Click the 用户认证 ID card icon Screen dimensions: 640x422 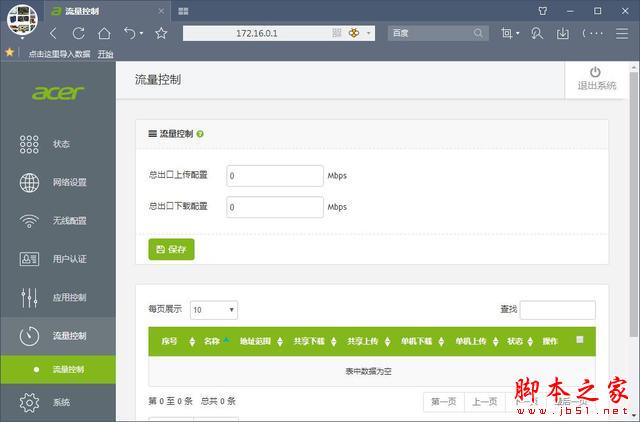point(29,259)
